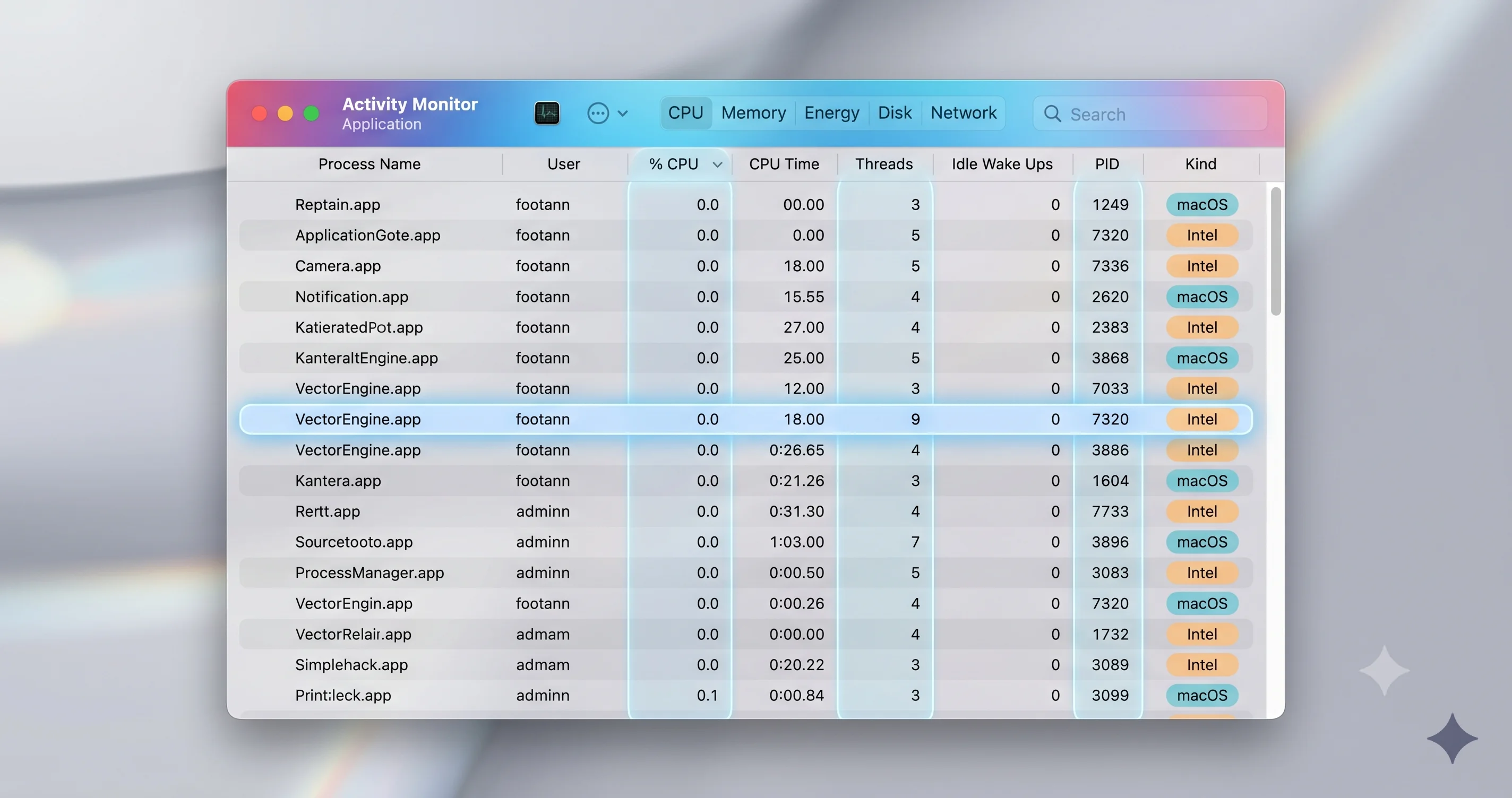Screen dimensions: 1512x798
Task: Click the macOS badge for Reptain.app
Action: (1202, 205)
